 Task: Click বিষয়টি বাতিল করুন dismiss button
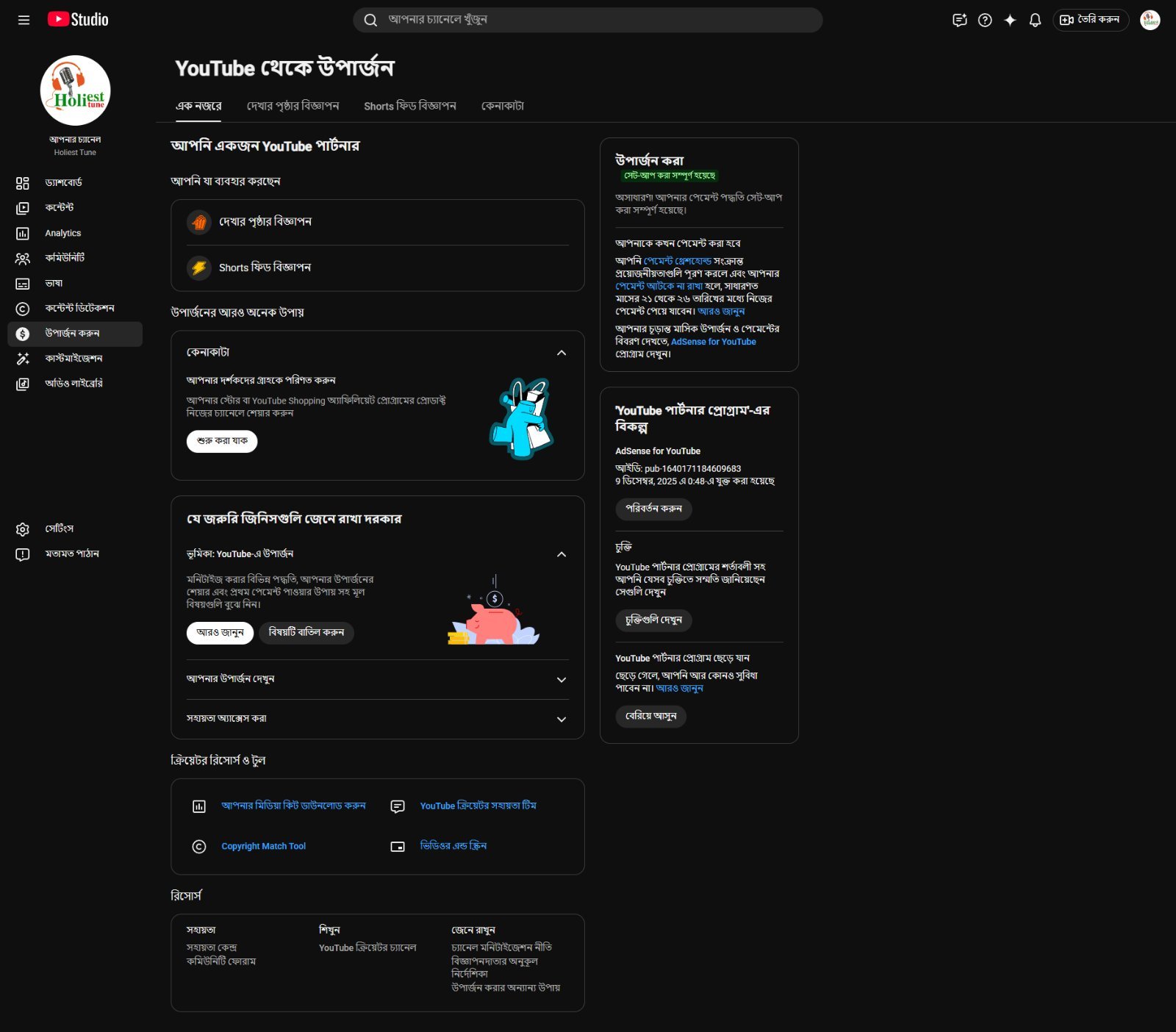tap(306, 633)
